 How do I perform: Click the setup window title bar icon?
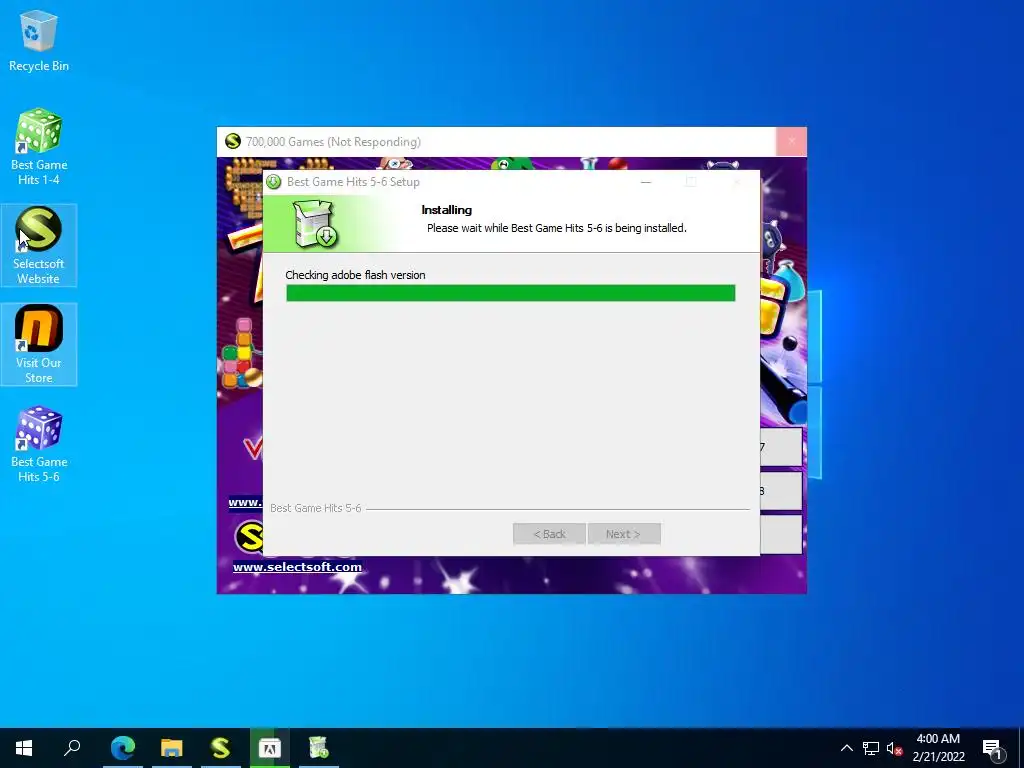[x=274, y=182]
